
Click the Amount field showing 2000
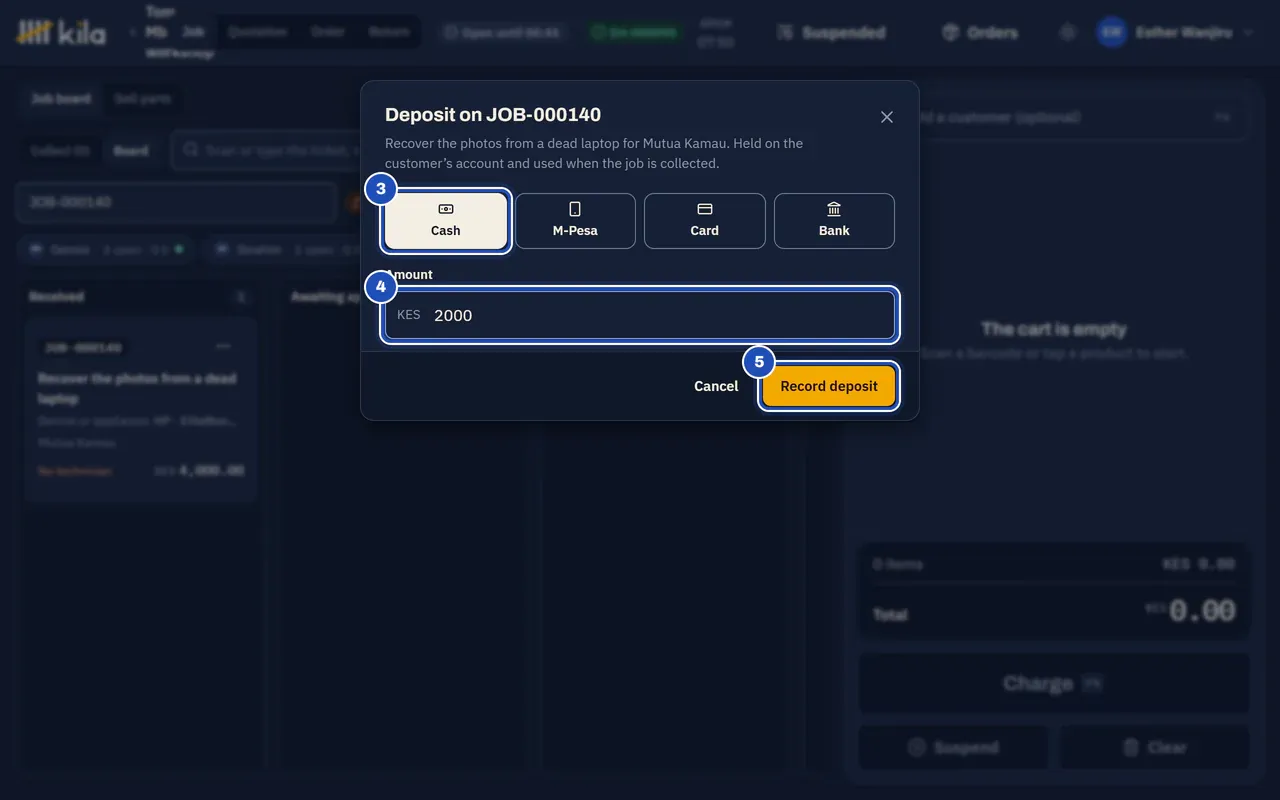click(640, 315)
